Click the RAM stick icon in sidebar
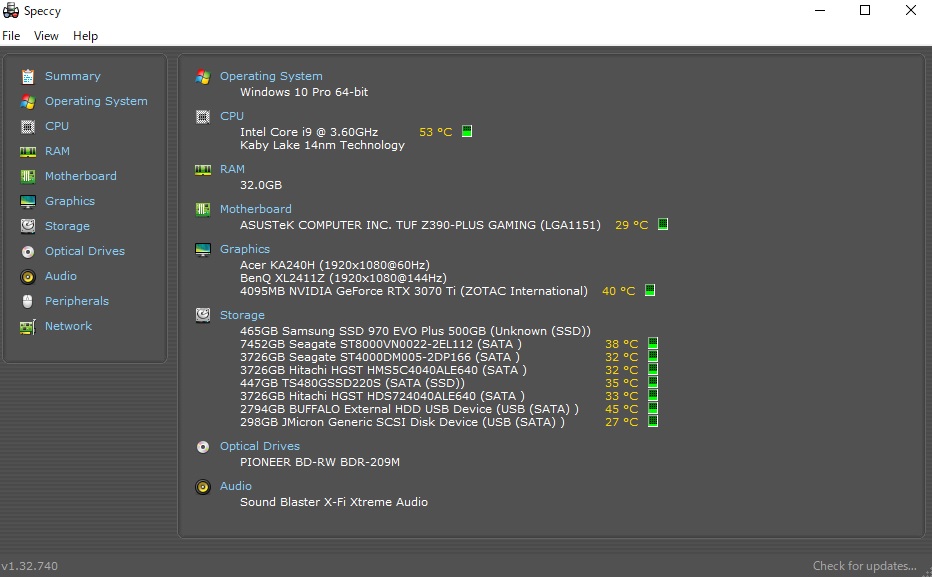Screen dimensions: 932x577 [x=28, y=151]
